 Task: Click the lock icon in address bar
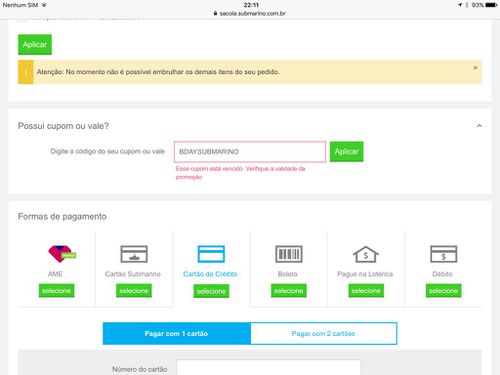[215, 13]
